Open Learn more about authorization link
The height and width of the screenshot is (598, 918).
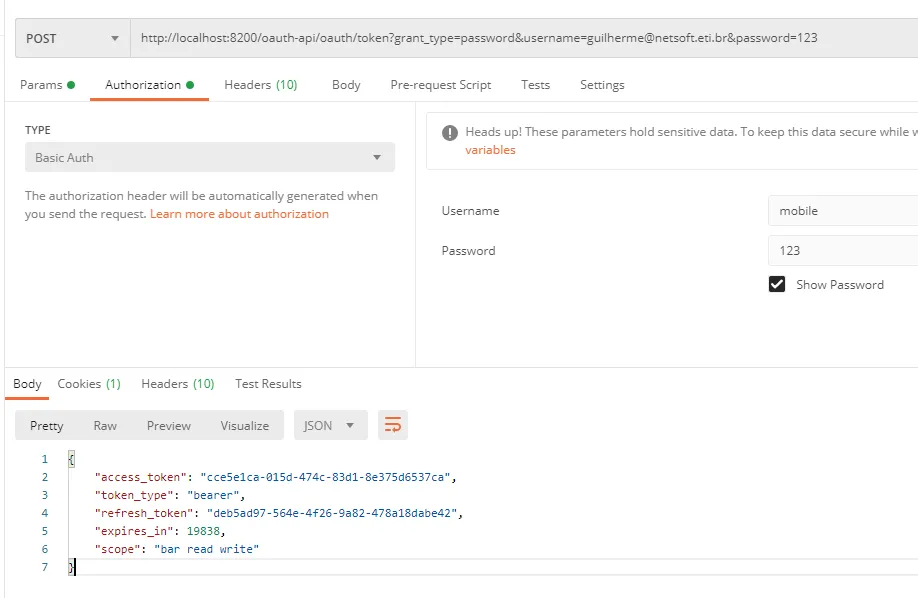(x=239, y=214)
